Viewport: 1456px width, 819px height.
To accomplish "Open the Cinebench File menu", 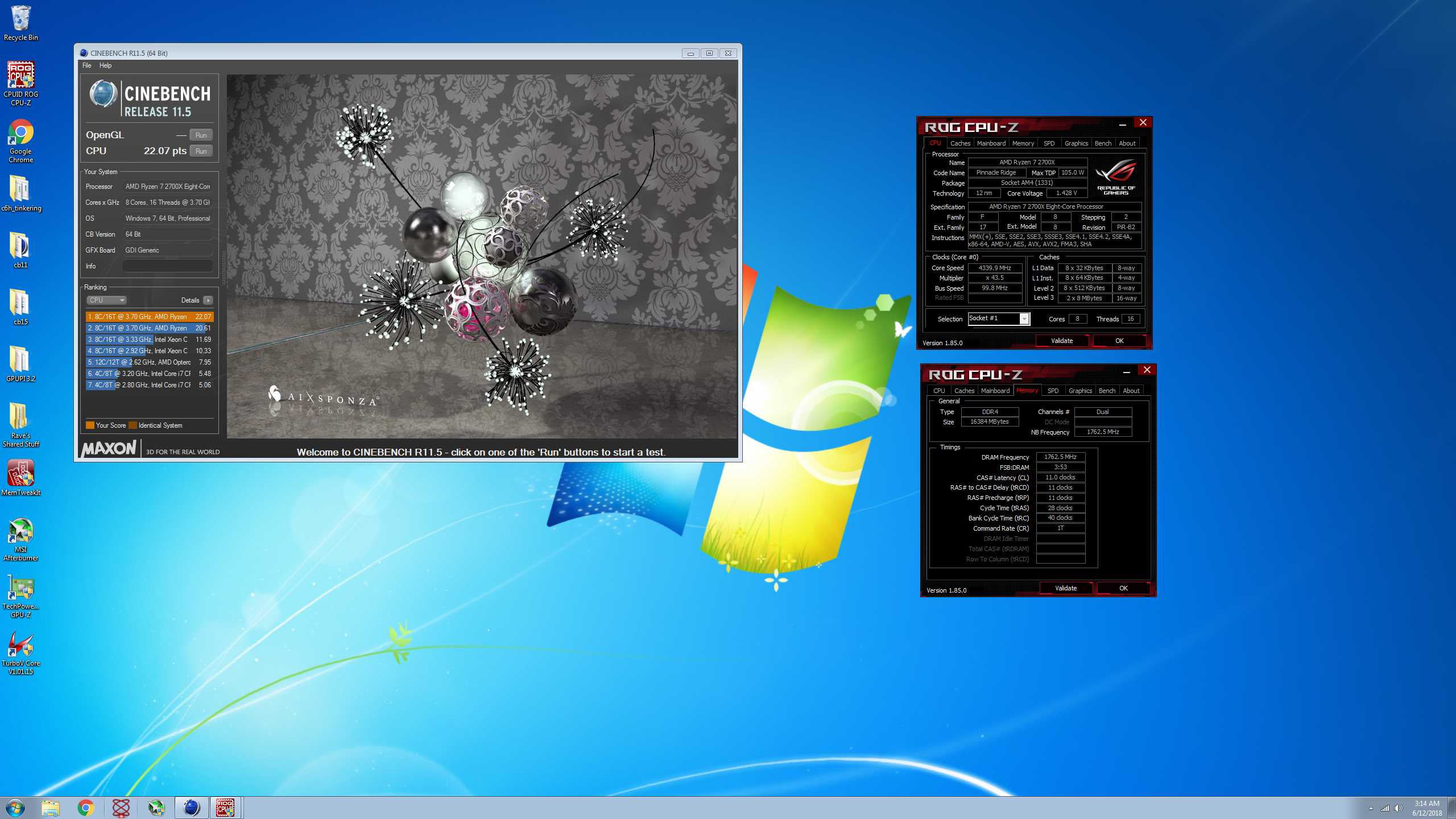I will [87, 65].
